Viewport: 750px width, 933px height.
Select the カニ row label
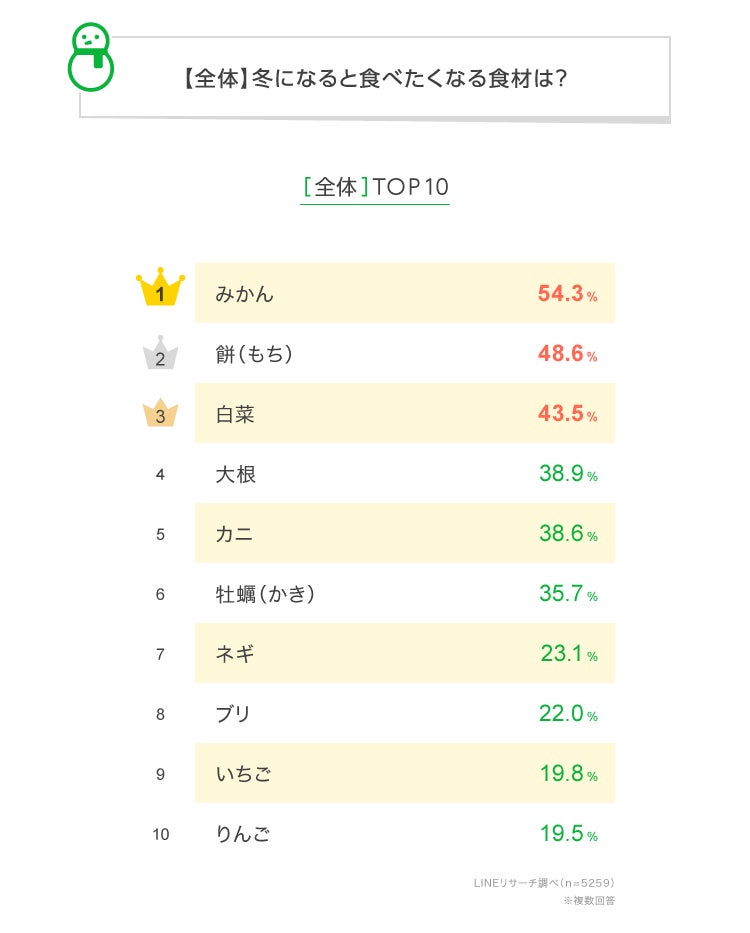(x=234, y=534)
